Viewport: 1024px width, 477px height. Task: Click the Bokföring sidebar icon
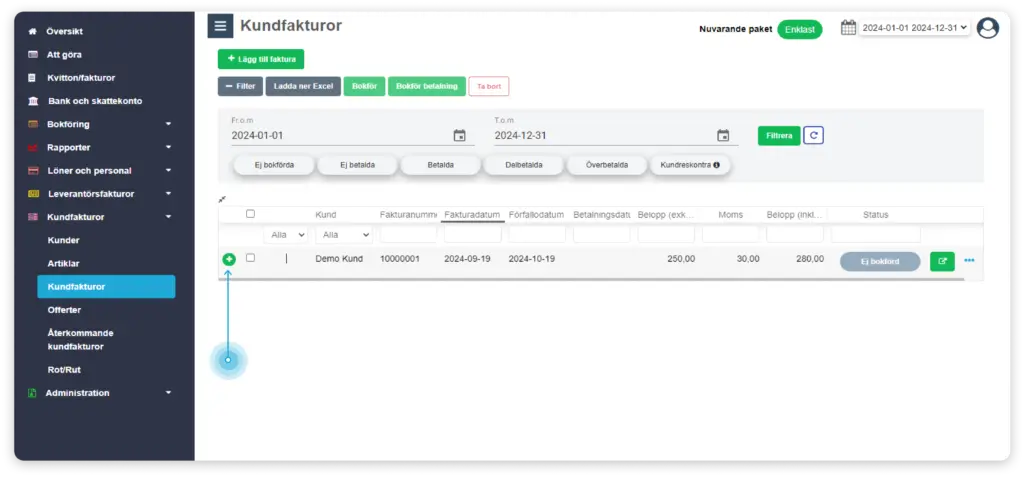point(33,124)
